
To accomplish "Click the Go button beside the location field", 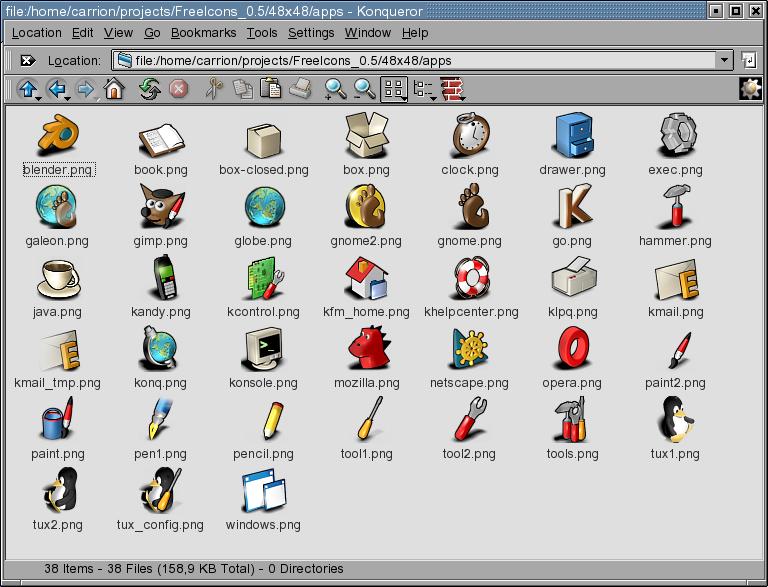I will [748, 60].
